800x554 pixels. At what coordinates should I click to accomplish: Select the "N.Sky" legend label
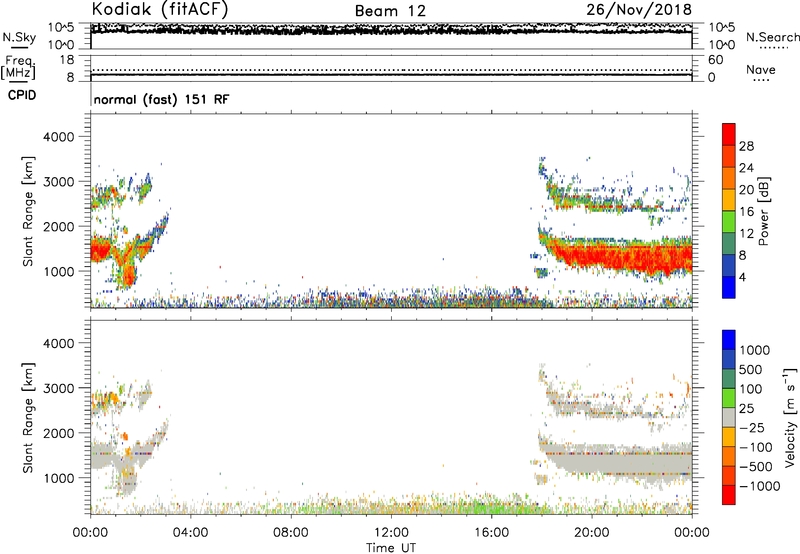[19, 37]
